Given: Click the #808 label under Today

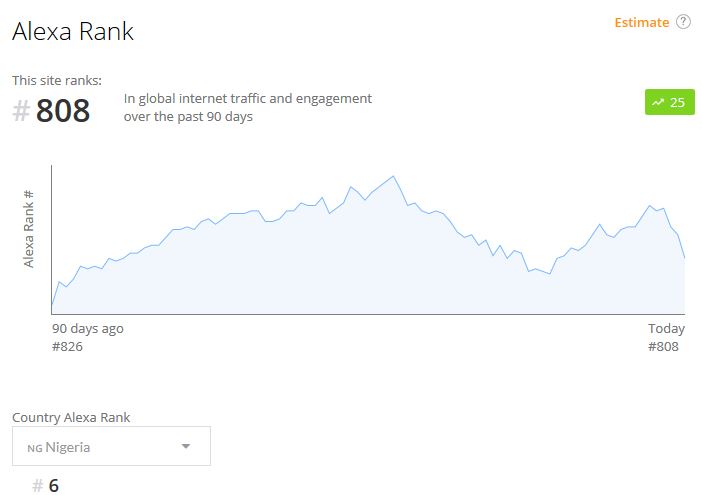Looking at the screenshot, I should pyautogui.click(x=664, y=346).
